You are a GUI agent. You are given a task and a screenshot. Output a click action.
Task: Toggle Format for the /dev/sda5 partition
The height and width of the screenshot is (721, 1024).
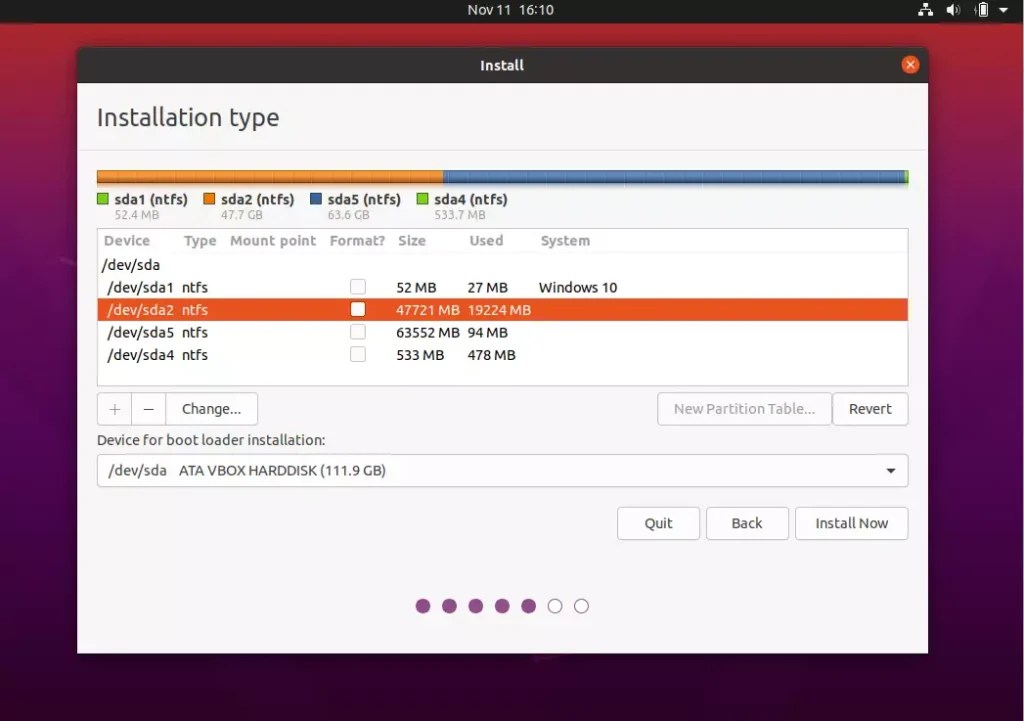(x=357, y=332)
